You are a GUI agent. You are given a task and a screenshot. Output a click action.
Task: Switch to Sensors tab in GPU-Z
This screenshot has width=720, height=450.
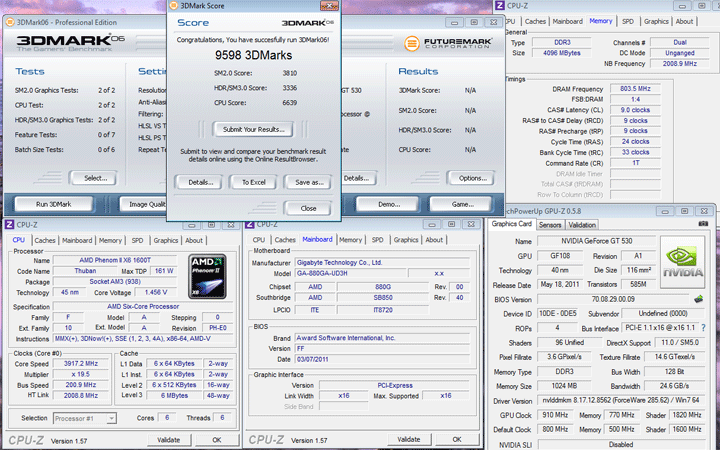[x=550, y=225]
